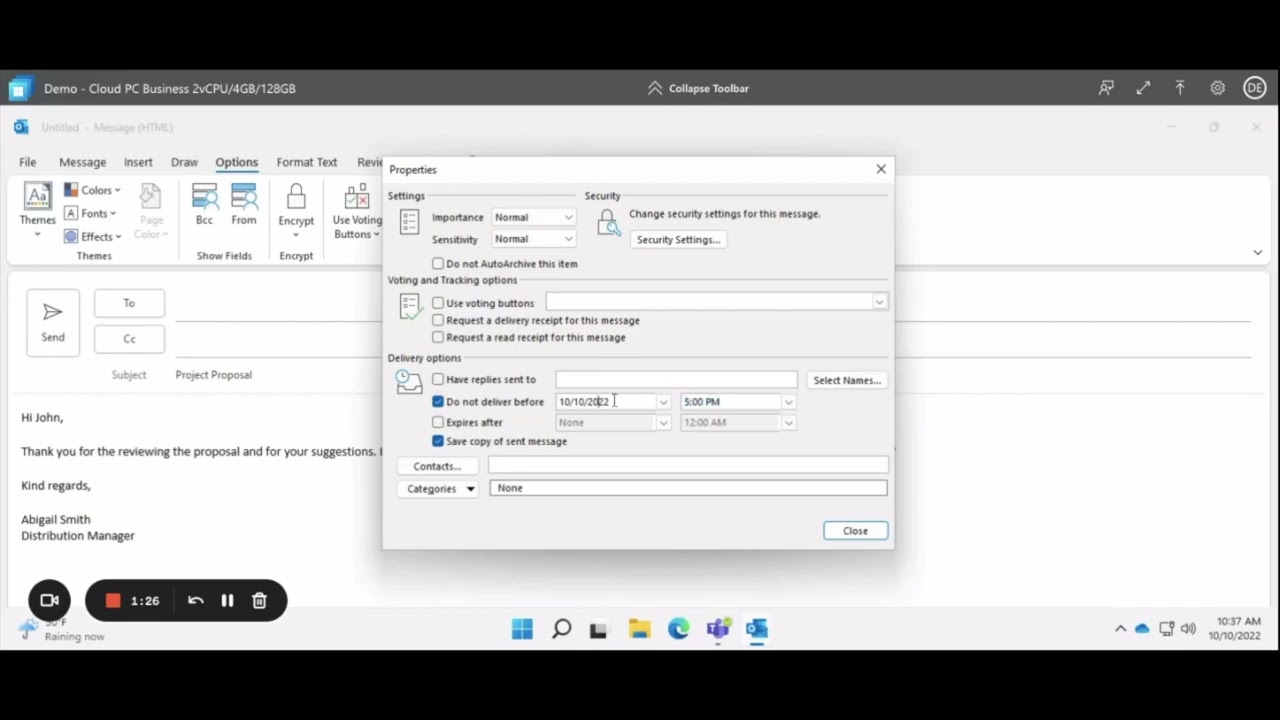This screenshot has height=720, width=1280.
Task: Open the voting buttons options dropdown
Action: click(879, 302)
